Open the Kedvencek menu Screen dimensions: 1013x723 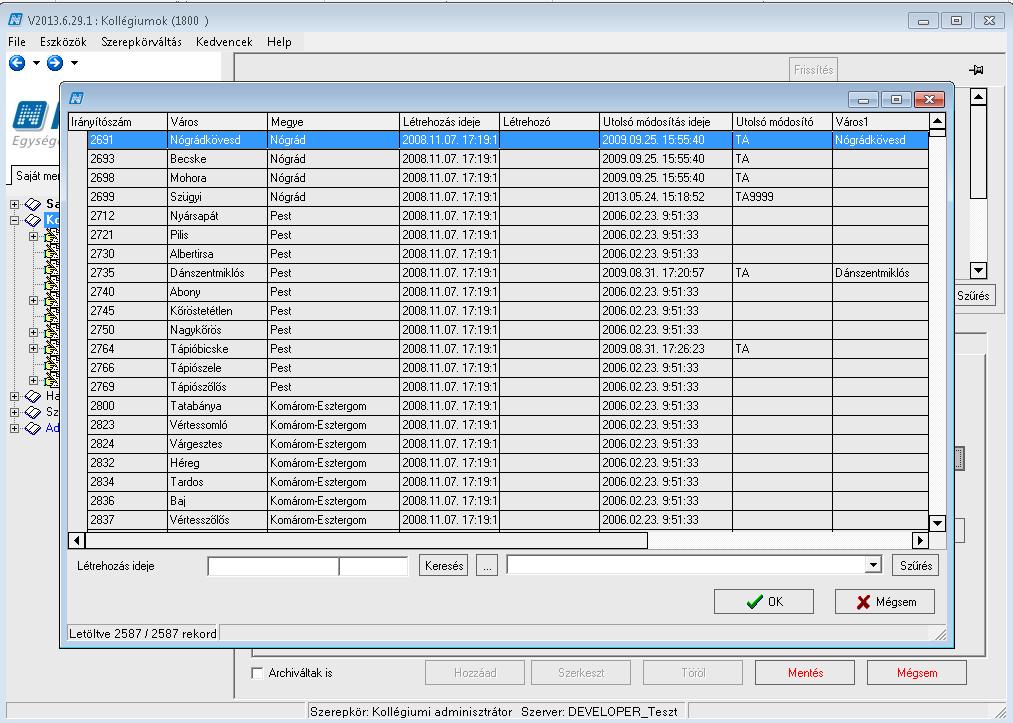tap(224, 42)
